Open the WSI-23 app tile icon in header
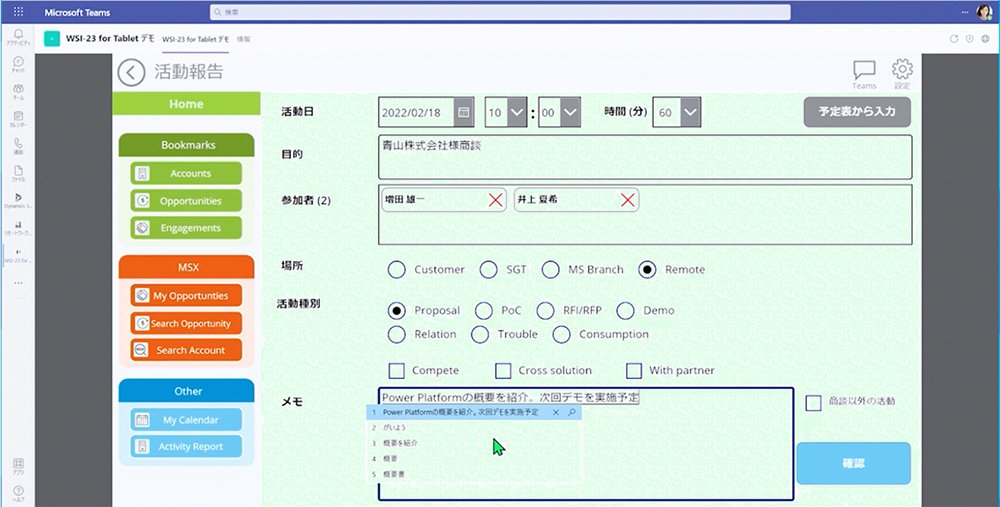 click(x=52, y=39)
